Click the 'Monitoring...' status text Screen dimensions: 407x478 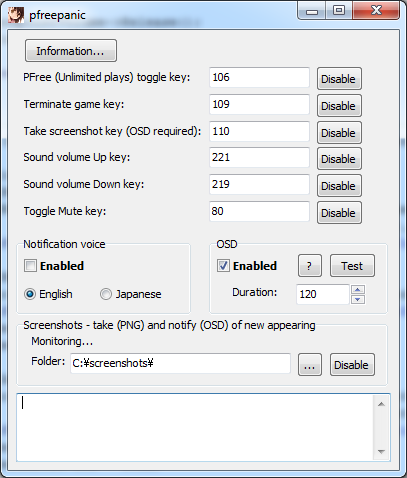coord(62,341)
